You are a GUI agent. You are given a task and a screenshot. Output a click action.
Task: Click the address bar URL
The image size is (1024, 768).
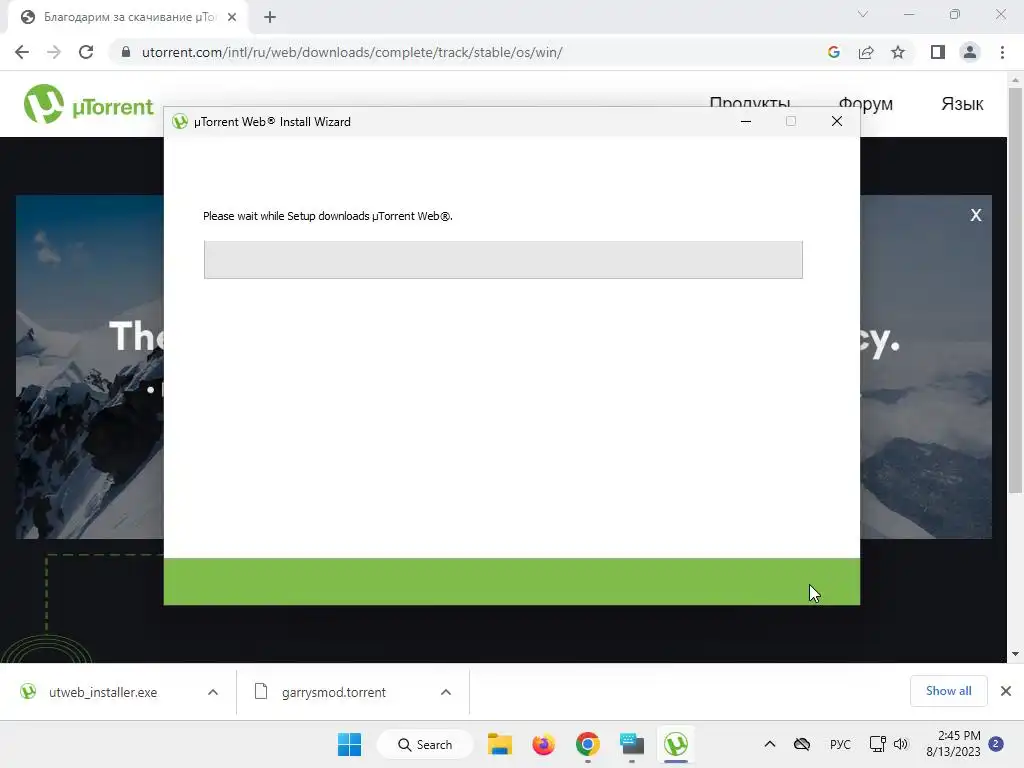[x=352, y=52]
